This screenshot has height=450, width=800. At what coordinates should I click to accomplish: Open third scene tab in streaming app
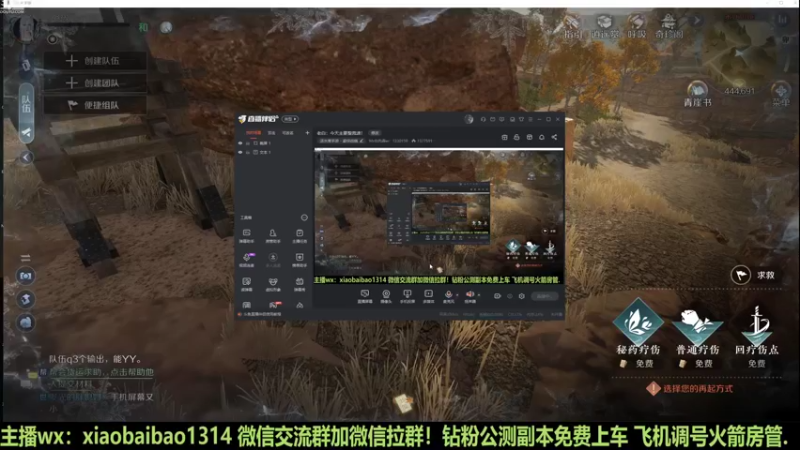(x=288, y=133)
